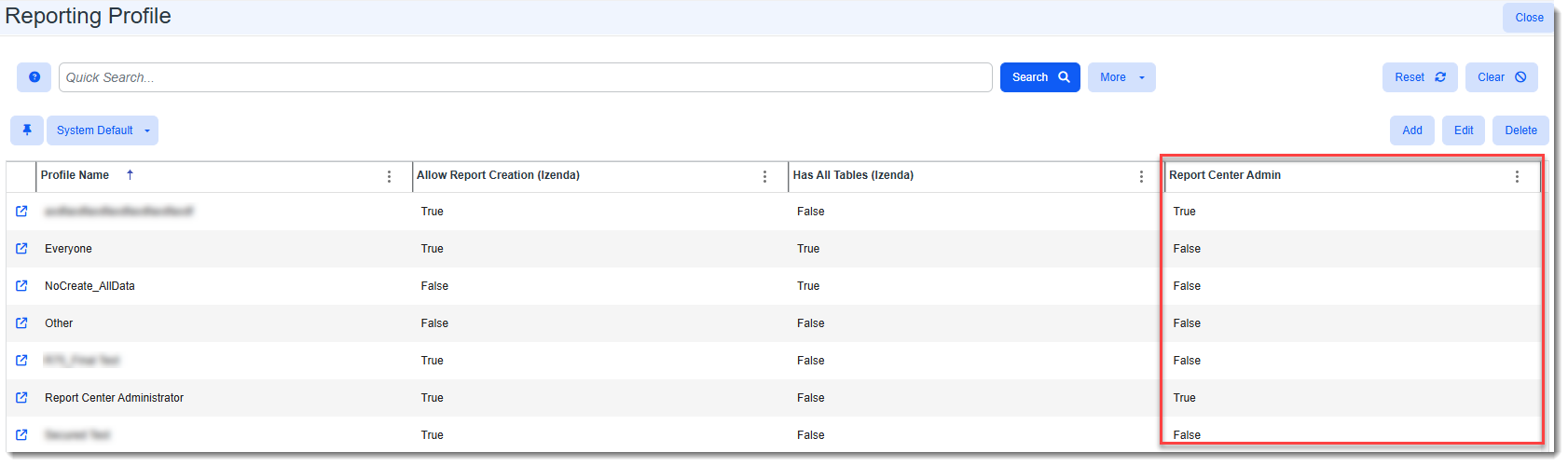Expand the More dropdown
Viewport: 1568px width, 466px height.
[x=1121, y=77]
